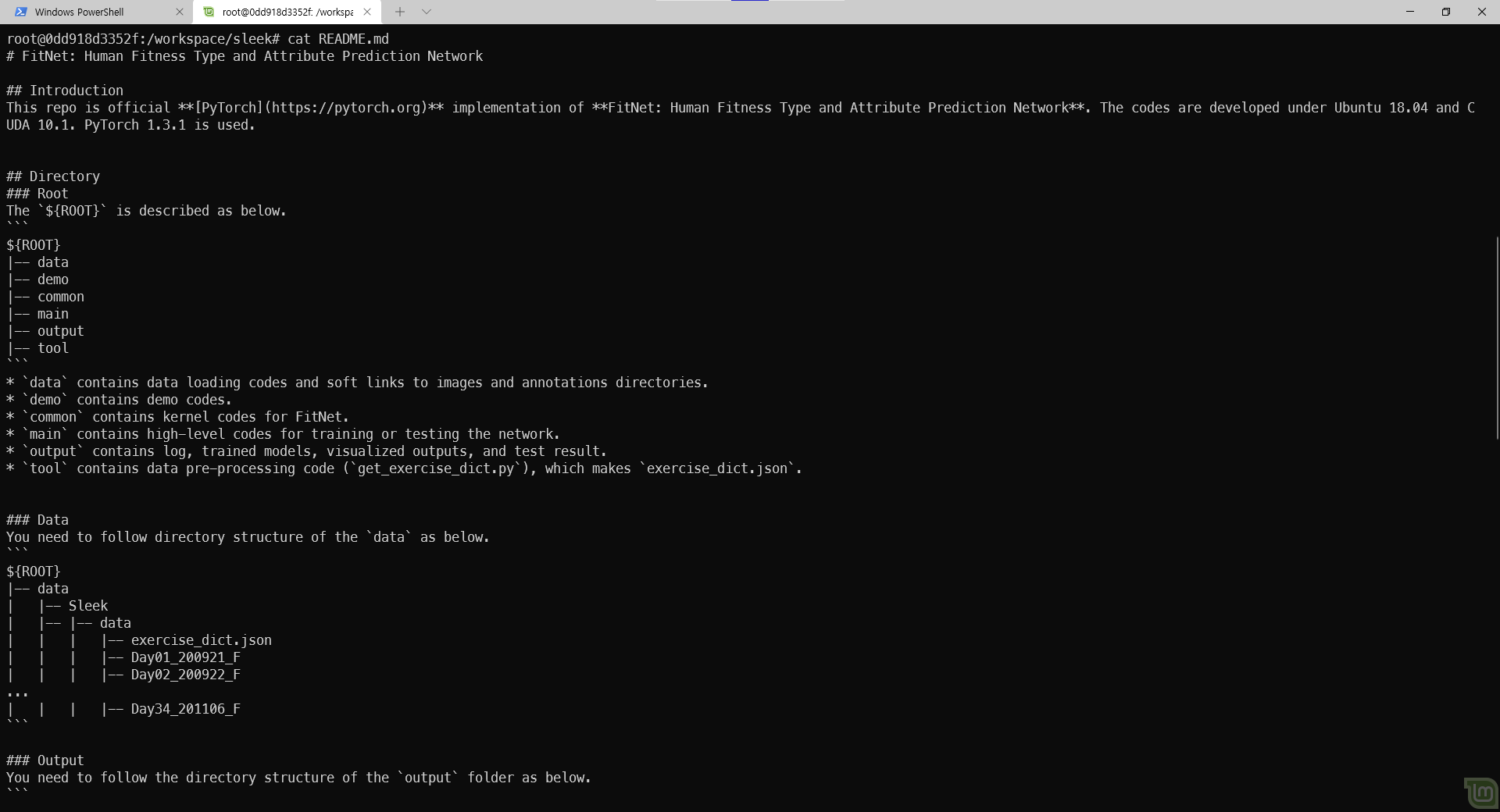Screen dimensions: 1500x812
Task: Click the '`common` contains kernel codes' line
Action: [178, 417]
